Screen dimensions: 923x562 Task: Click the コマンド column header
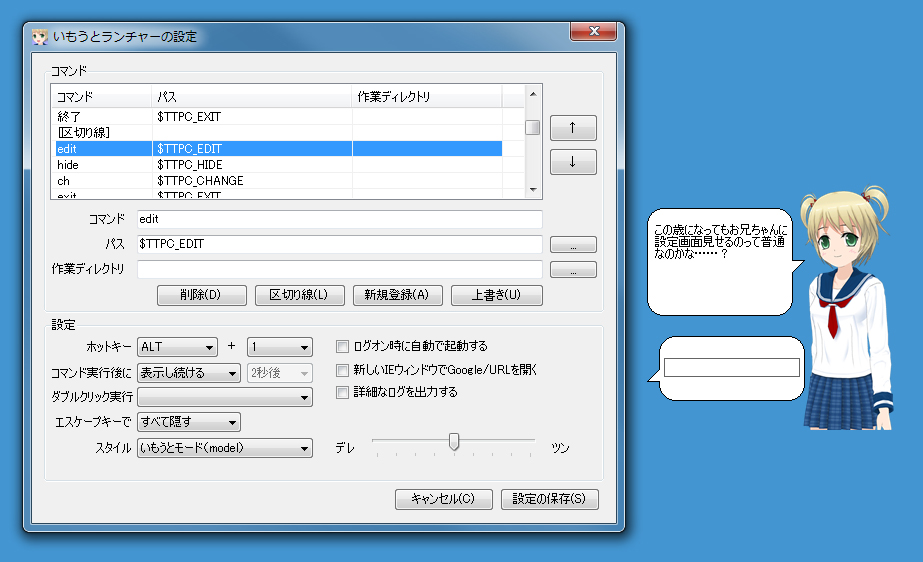[102, 97]
